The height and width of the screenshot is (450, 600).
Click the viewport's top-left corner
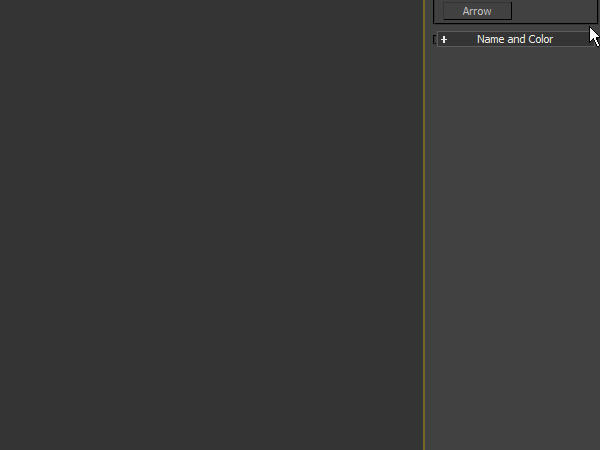pos(4,4)
